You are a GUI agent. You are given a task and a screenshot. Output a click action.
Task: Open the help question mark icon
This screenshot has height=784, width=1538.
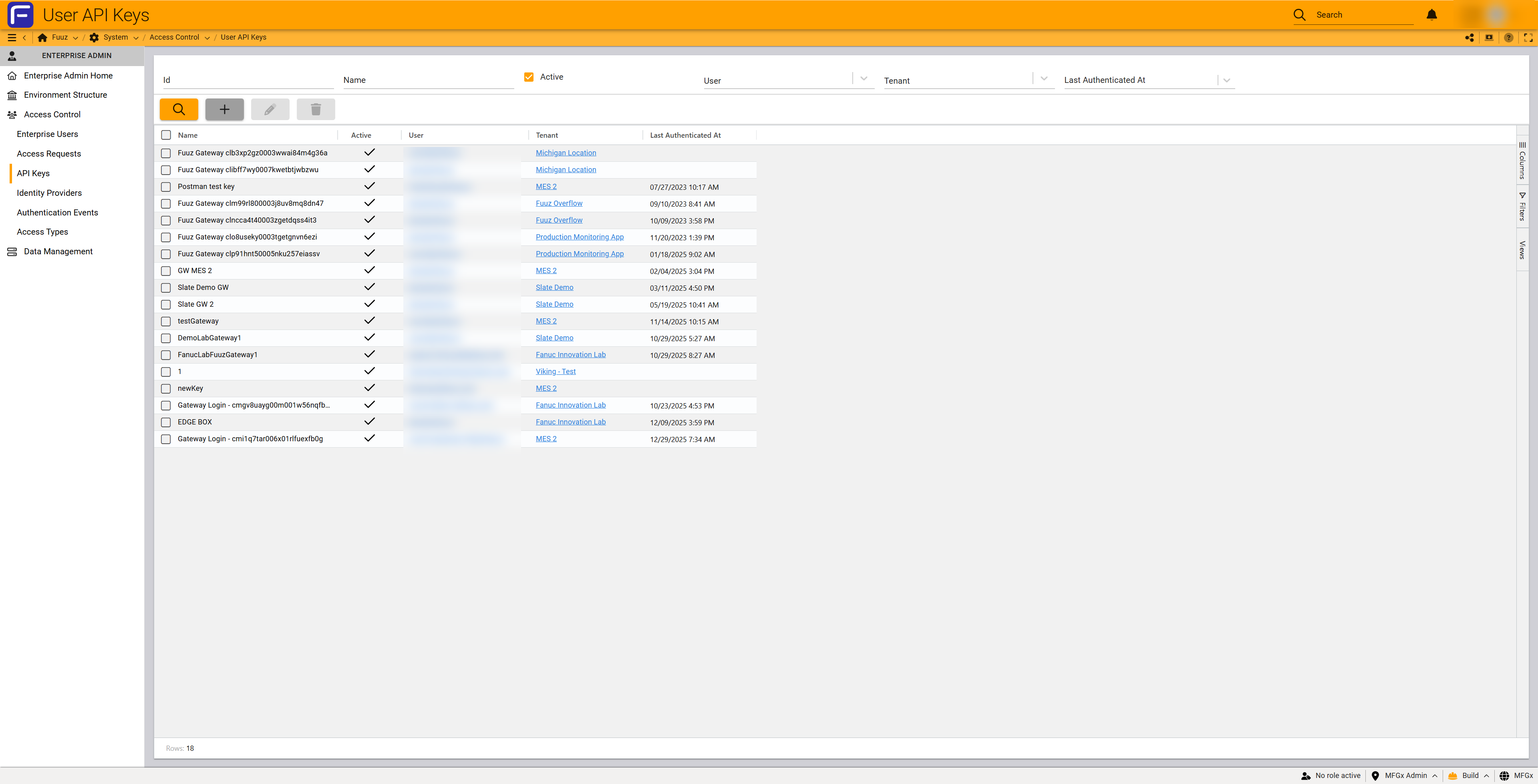click(1509, 38)
